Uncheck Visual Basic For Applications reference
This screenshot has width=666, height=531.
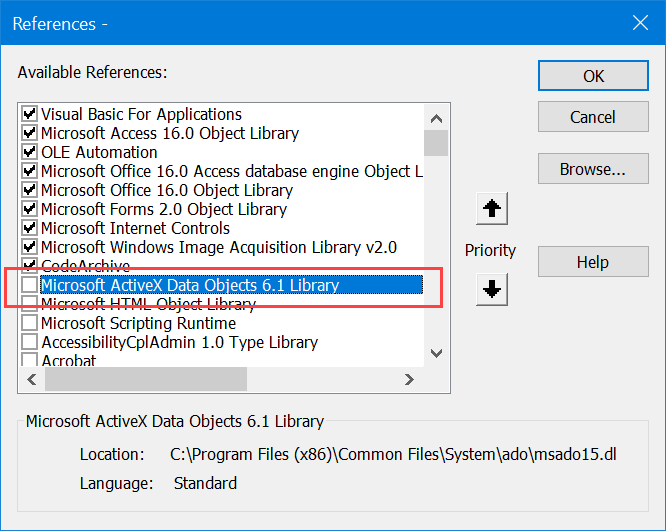30,115
